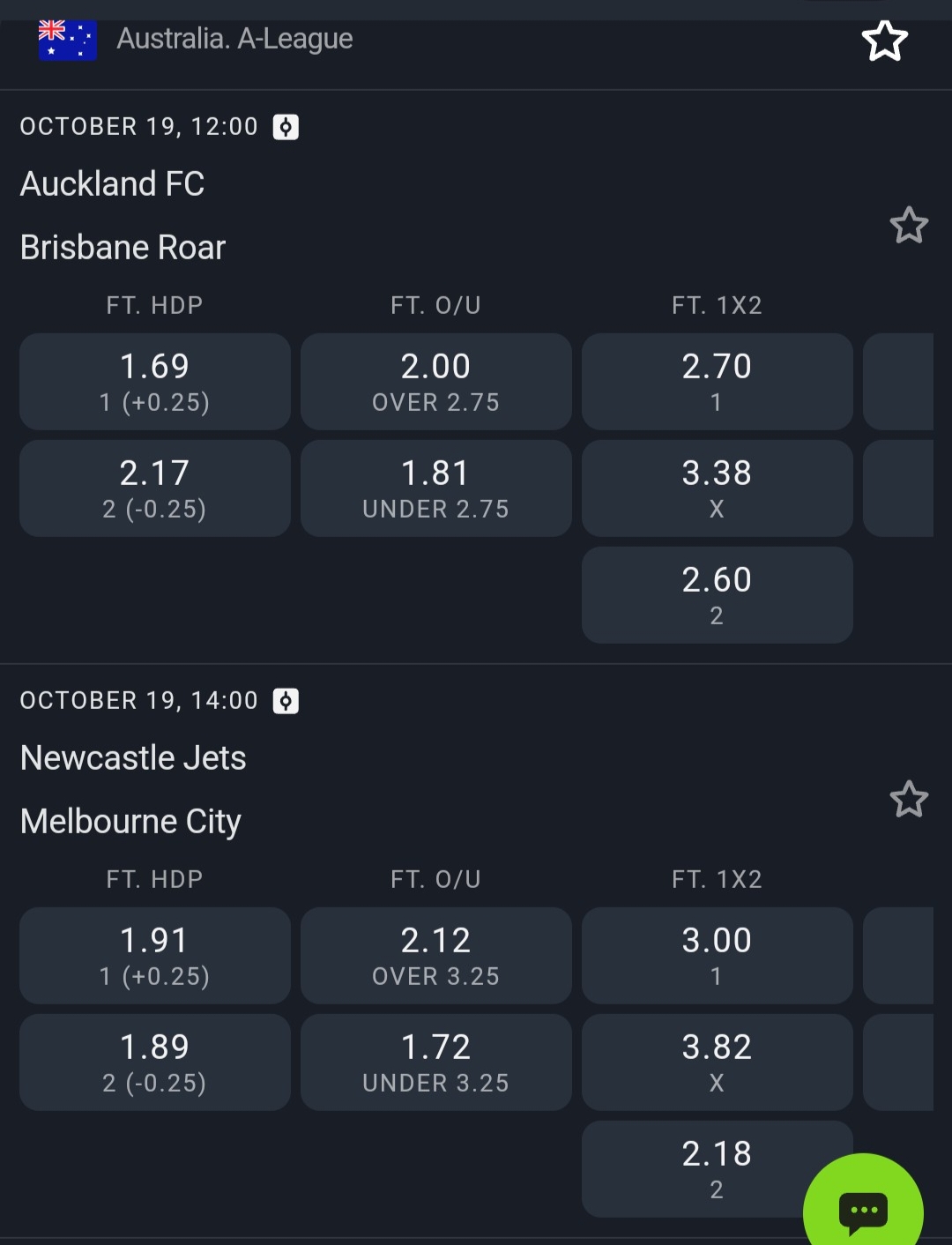Click the stats icon beside October 19, 14:00
Image resolution: width=952 pixels, height=1245 pixels.
(286, 701)
